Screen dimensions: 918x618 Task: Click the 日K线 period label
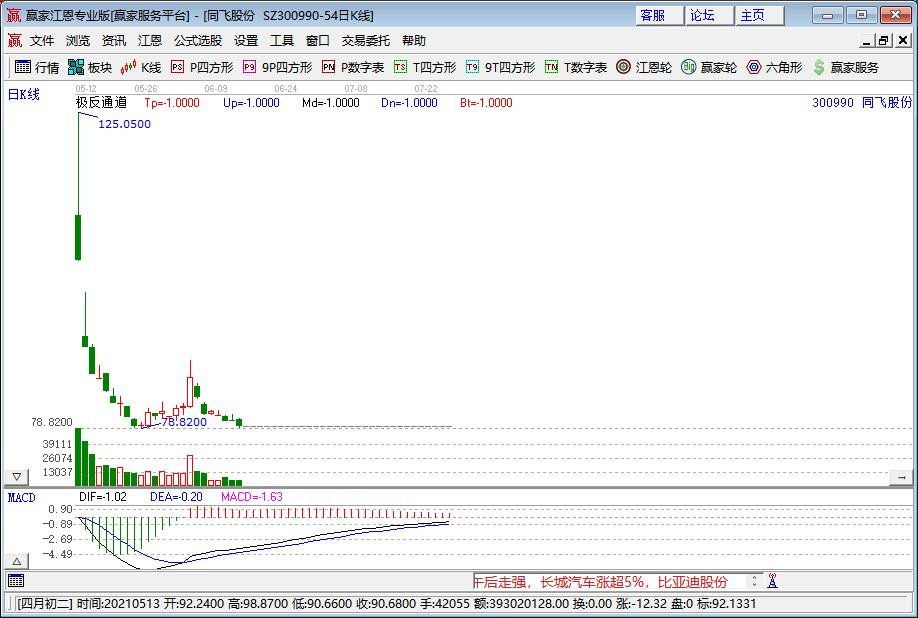coord(23,94)
